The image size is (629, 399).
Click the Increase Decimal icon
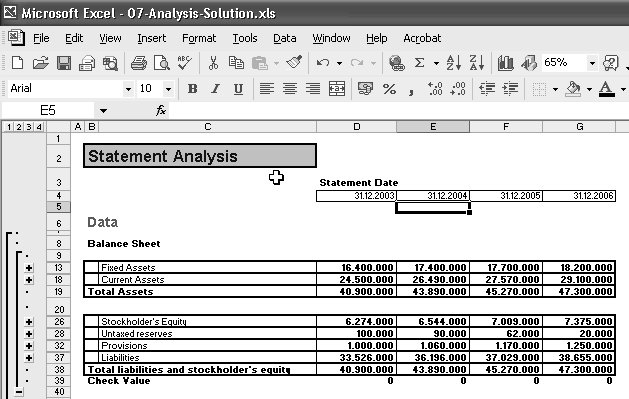pyautogui.click(x=435, y=89)
